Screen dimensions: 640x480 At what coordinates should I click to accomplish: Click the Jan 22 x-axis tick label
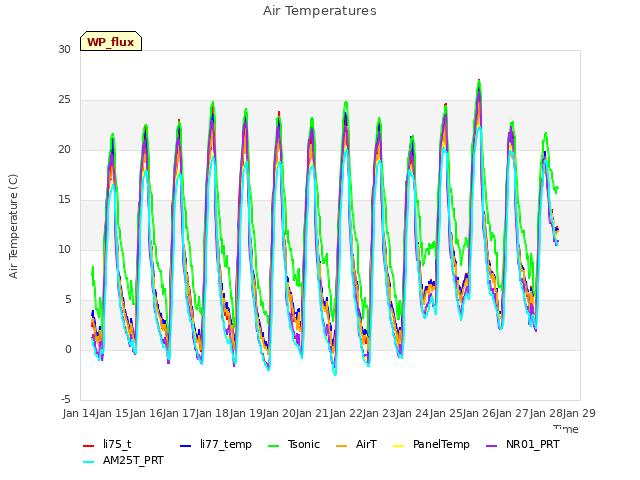point(346,413)
